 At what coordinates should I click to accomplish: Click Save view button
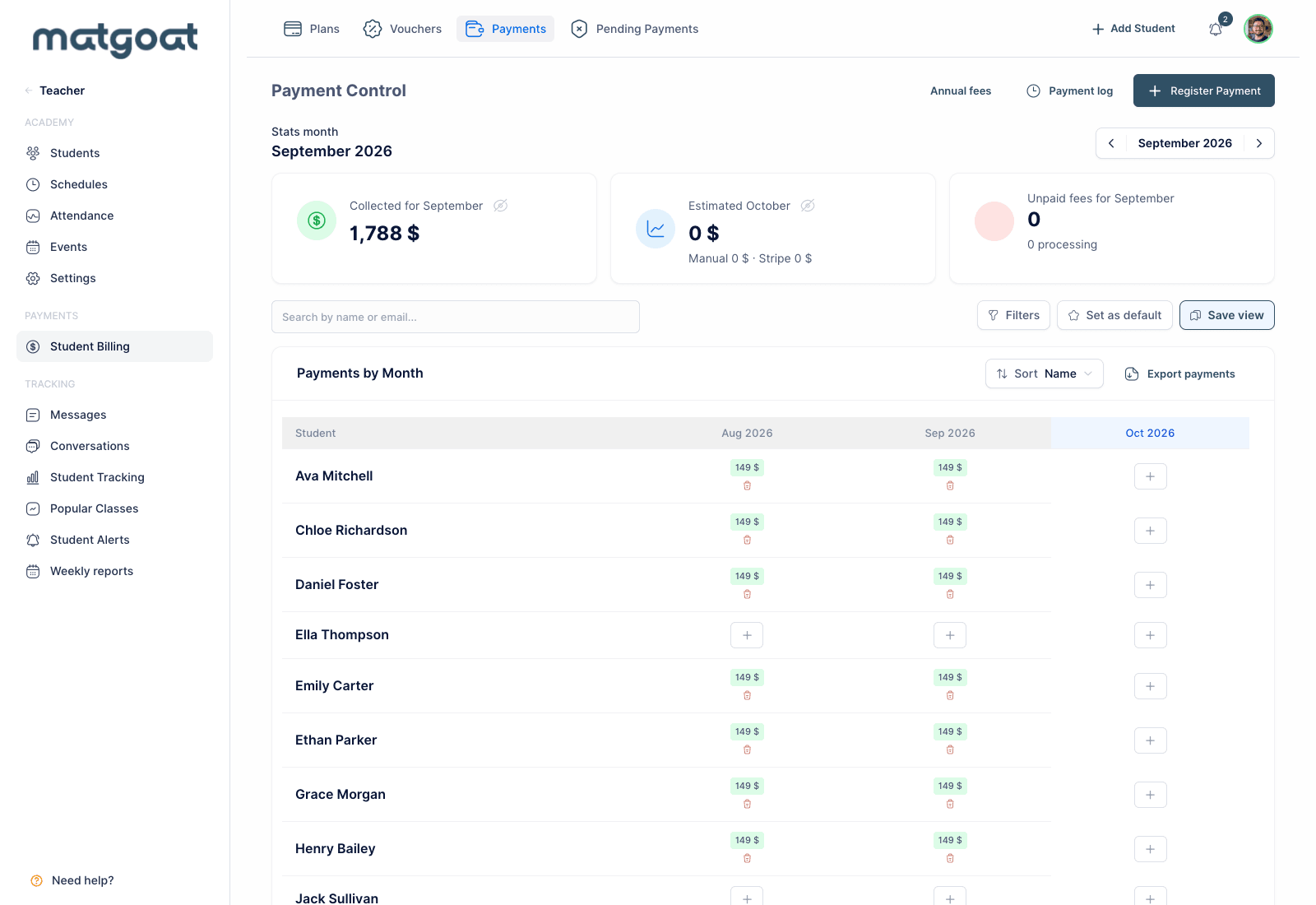(x=1226, y=315)
